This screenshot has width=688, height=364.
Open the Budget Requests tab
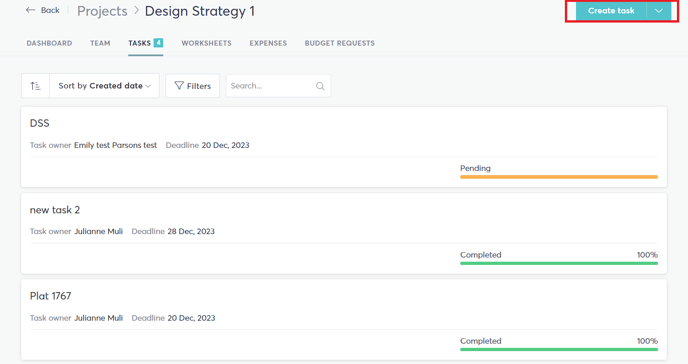pos(340,43)
